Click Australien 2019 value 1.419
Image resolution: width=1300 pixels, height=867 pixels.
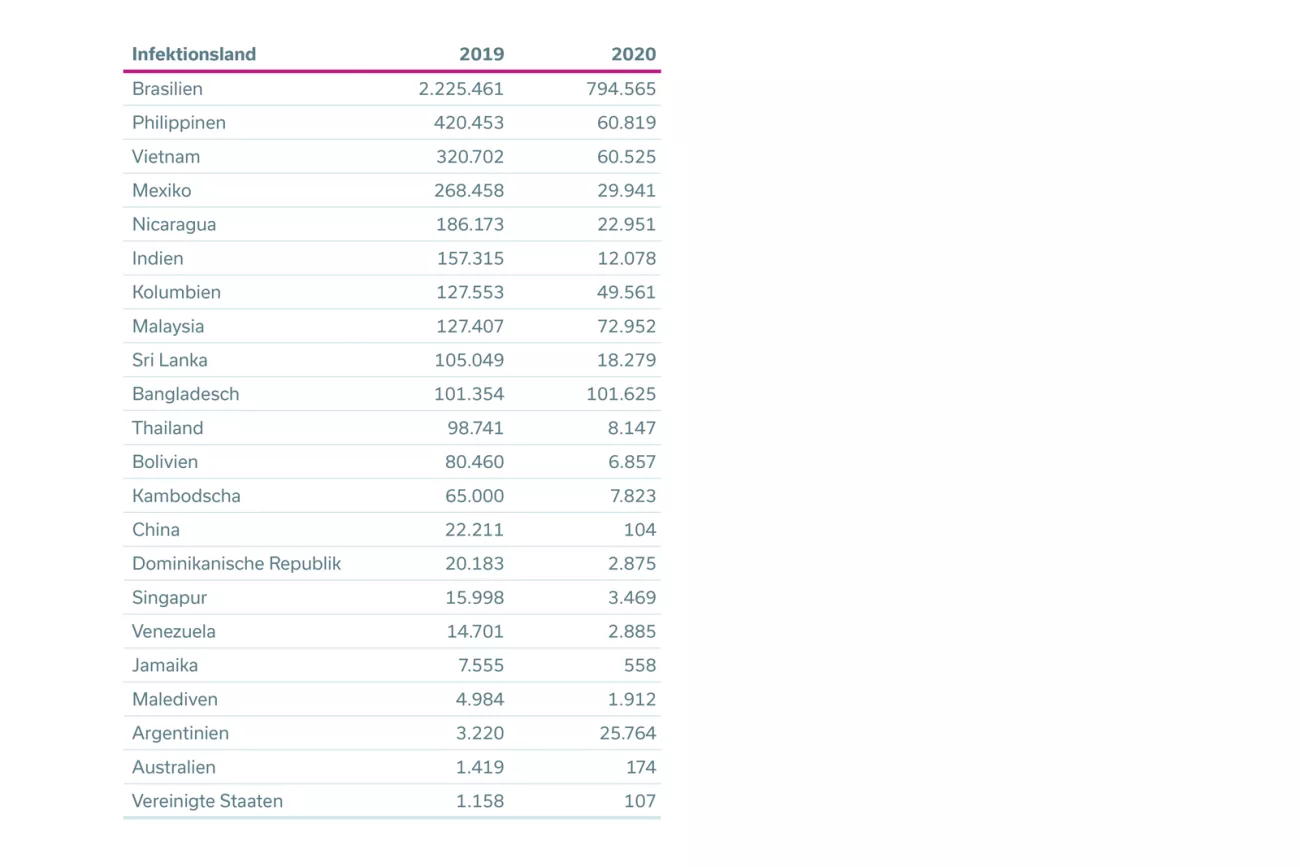pyautogui.click(x=482, y=768)
